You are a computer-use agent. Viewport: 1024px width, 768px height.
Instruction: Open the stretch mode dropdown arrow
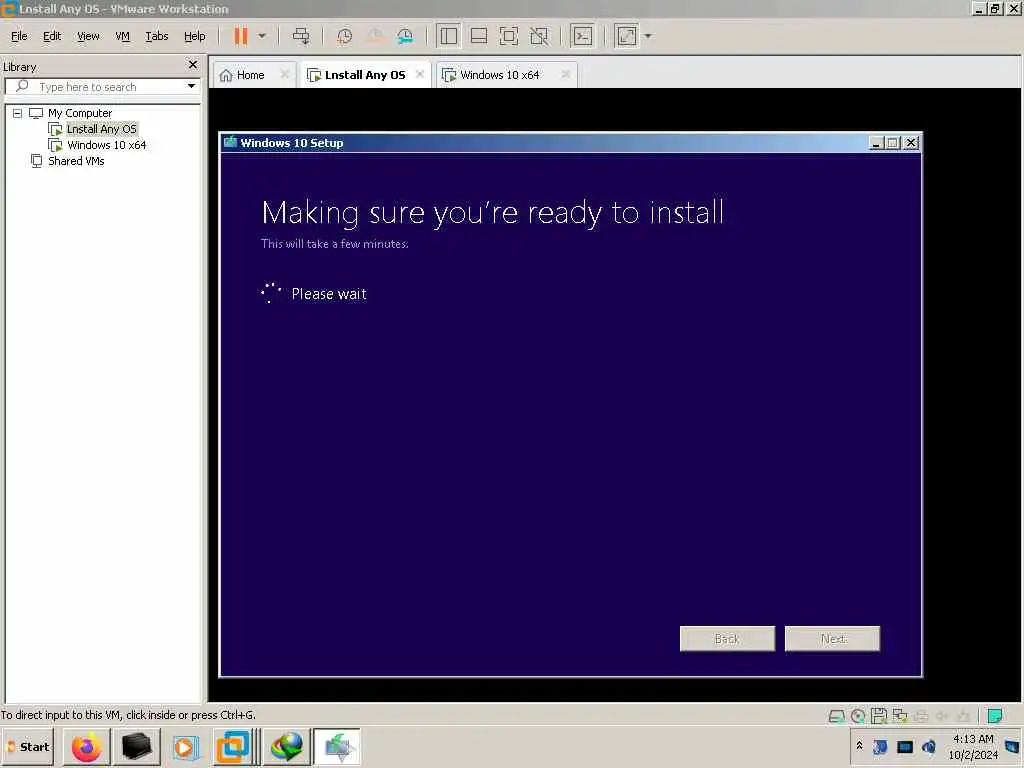pos(648,36)
